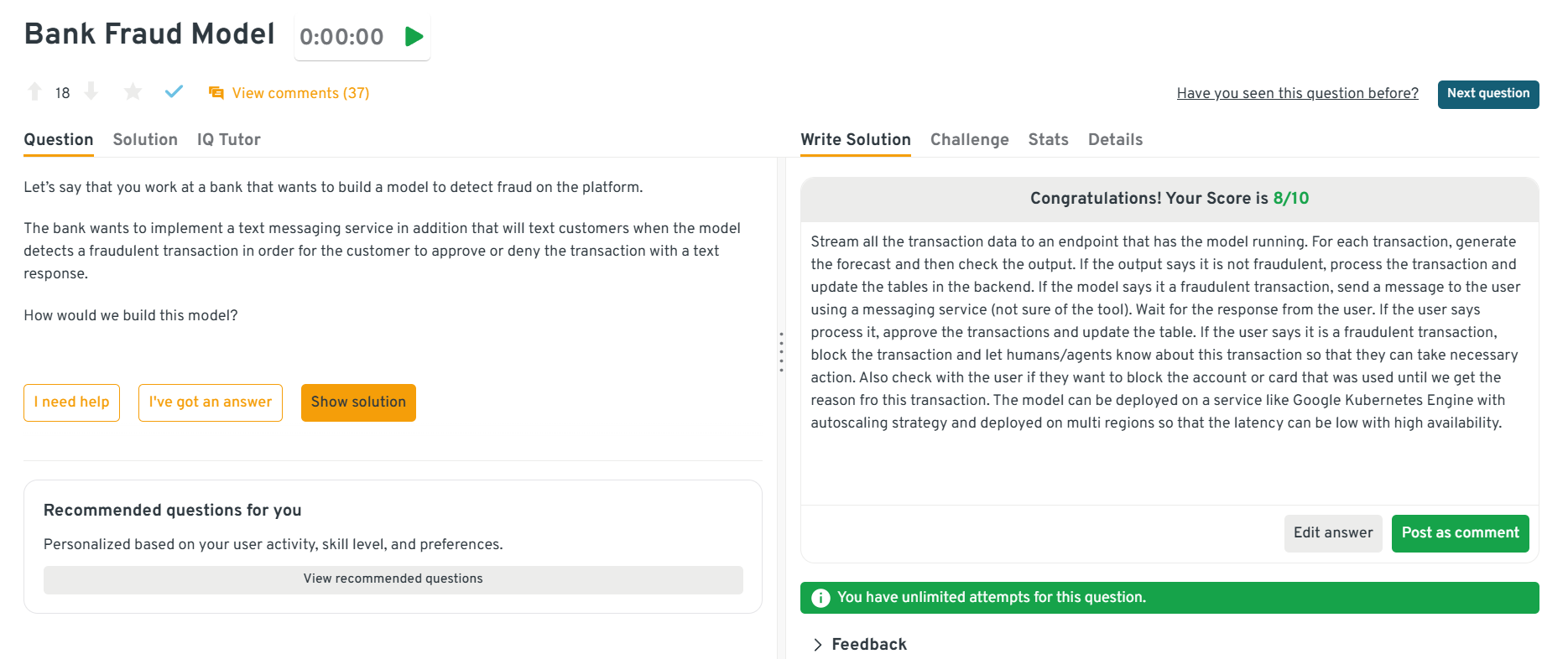Click the orange Show solution button
Screen dimensions: 1568x659
pos(358,402)
